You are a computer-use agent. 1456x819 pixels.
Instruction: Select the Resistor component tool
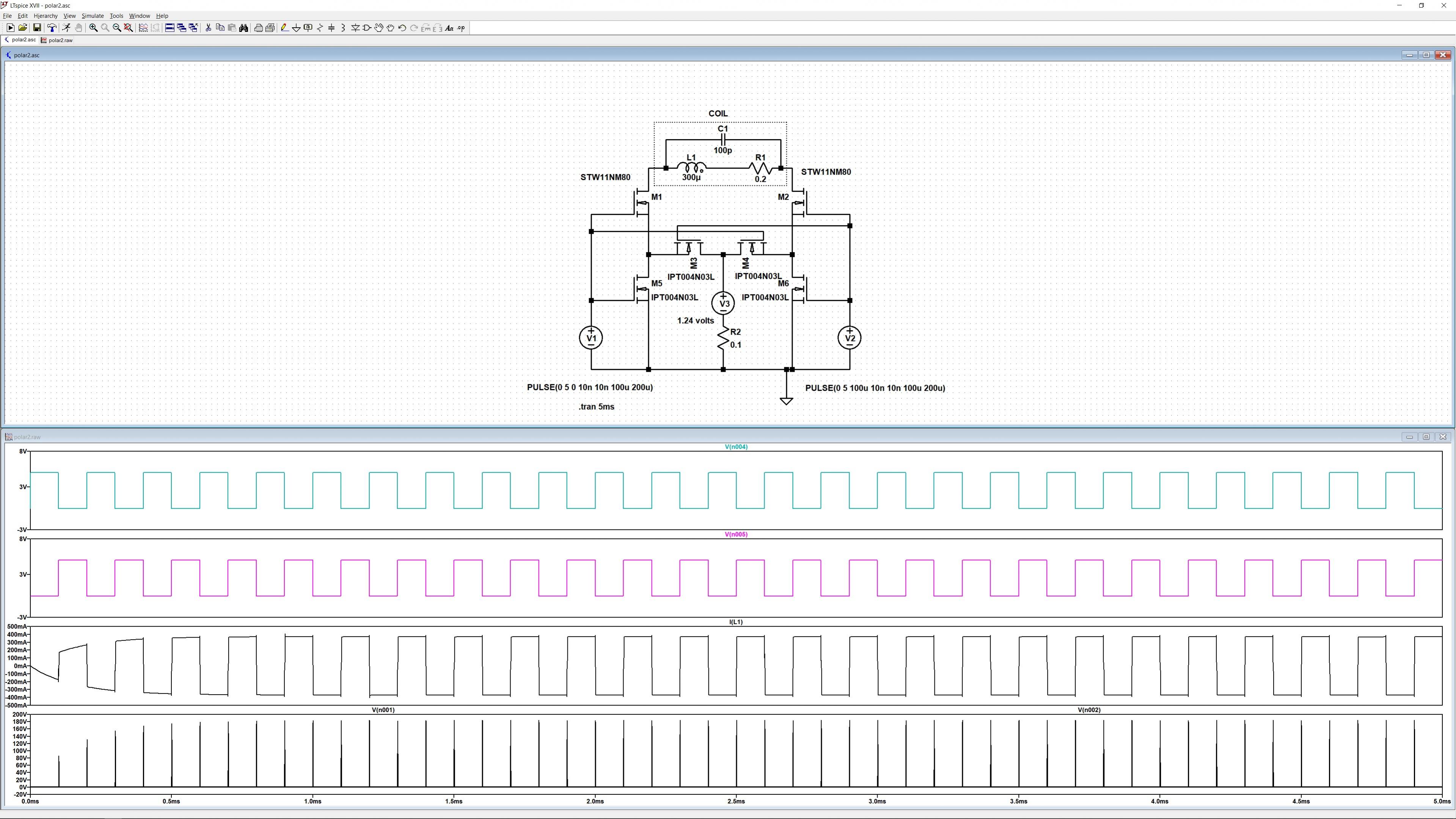320,28
